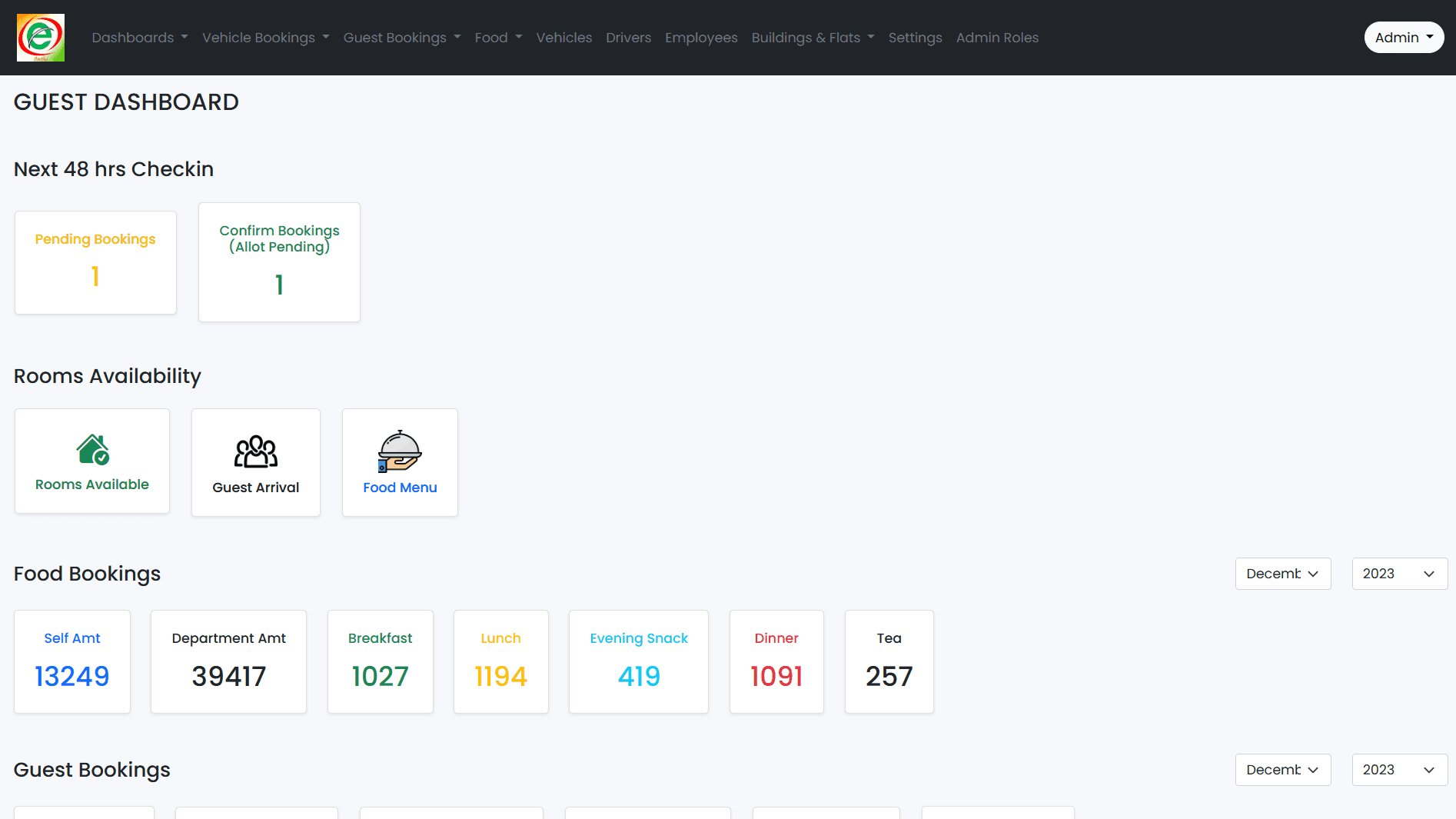Change the Food Bookings year dropdown
The height and width of the screenshot is (819, 1456).
click(x=1399, y=574)
